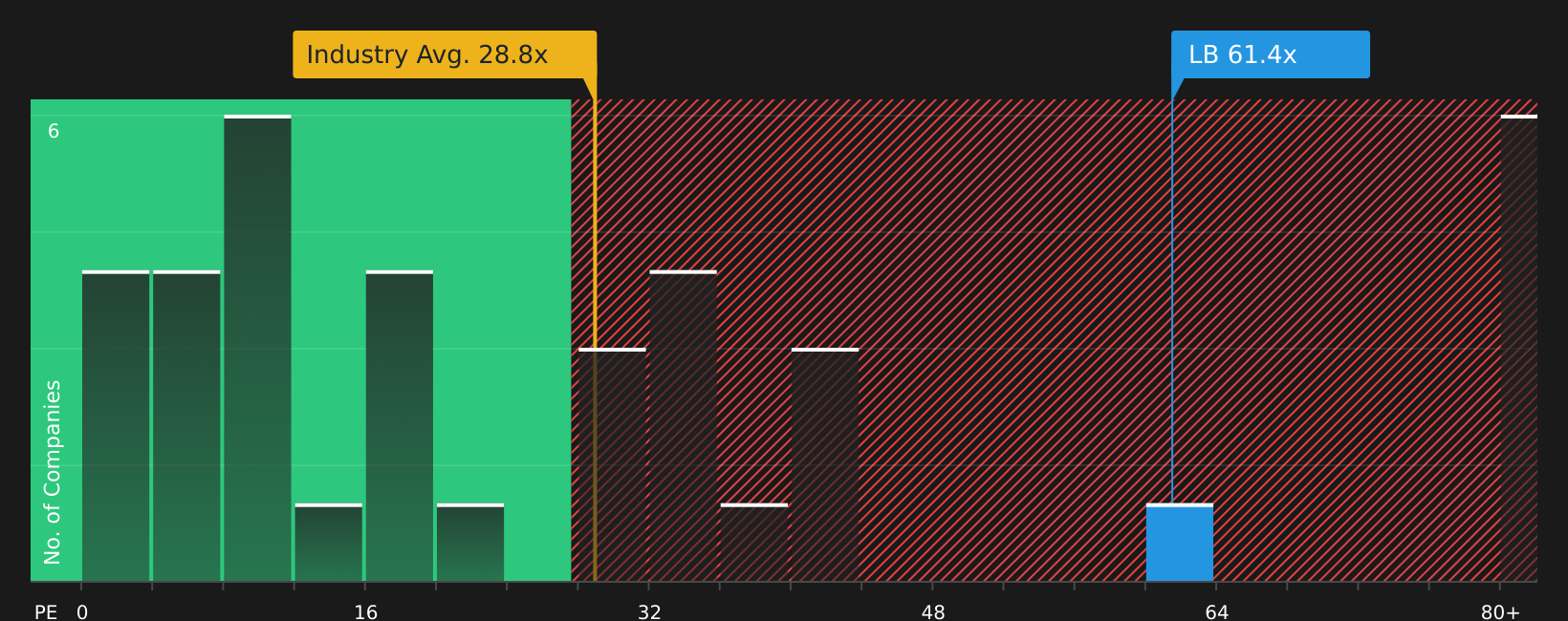1568x621 pixels.
Task: Click the '16' x-axis label
Action: pyautogui.click(x=366, y=612)
